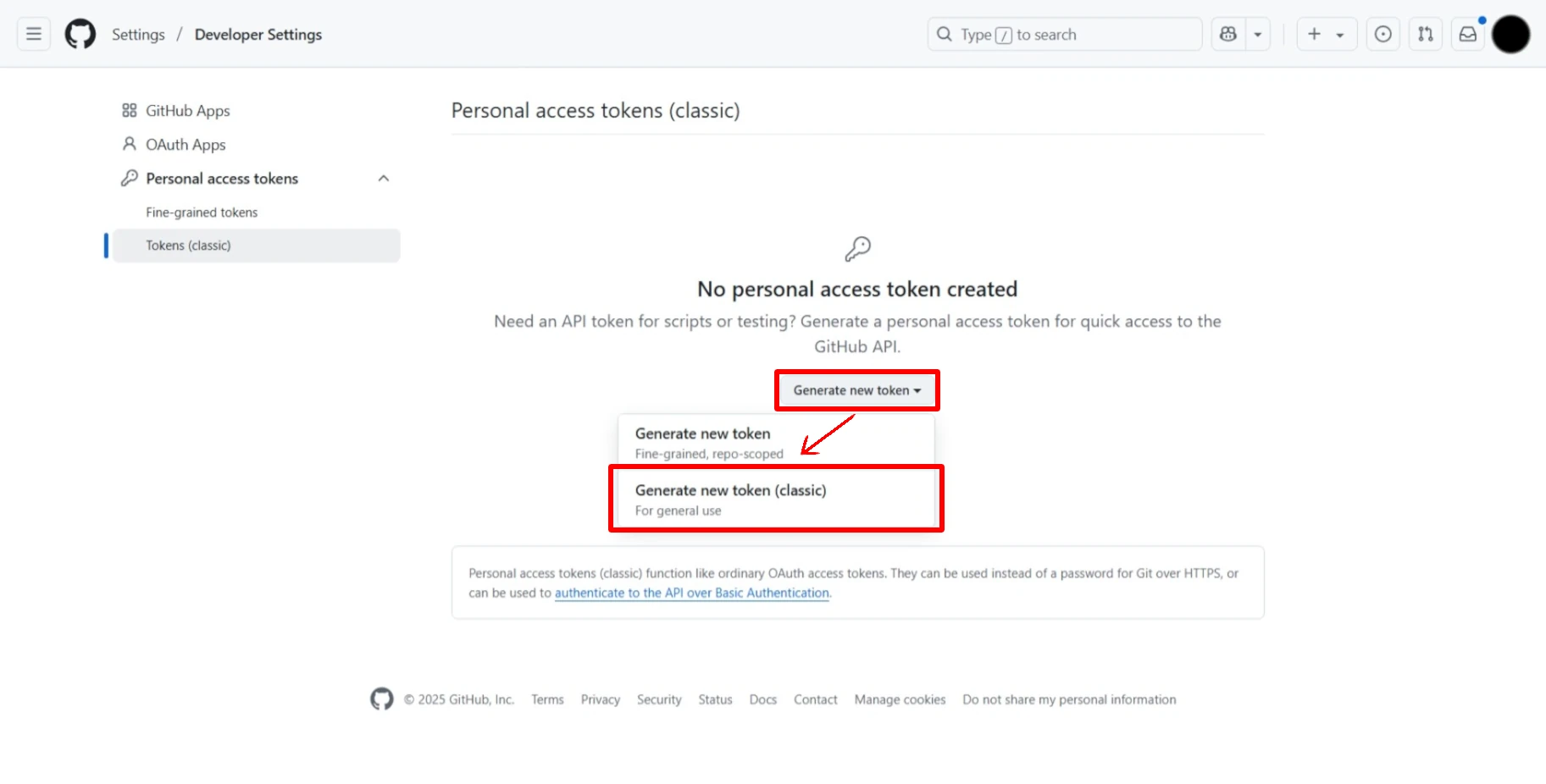The width and height of the screenshot is (1546, 784).
Task: Click the profile avatar circle
Action: (x=1510, y=34)
